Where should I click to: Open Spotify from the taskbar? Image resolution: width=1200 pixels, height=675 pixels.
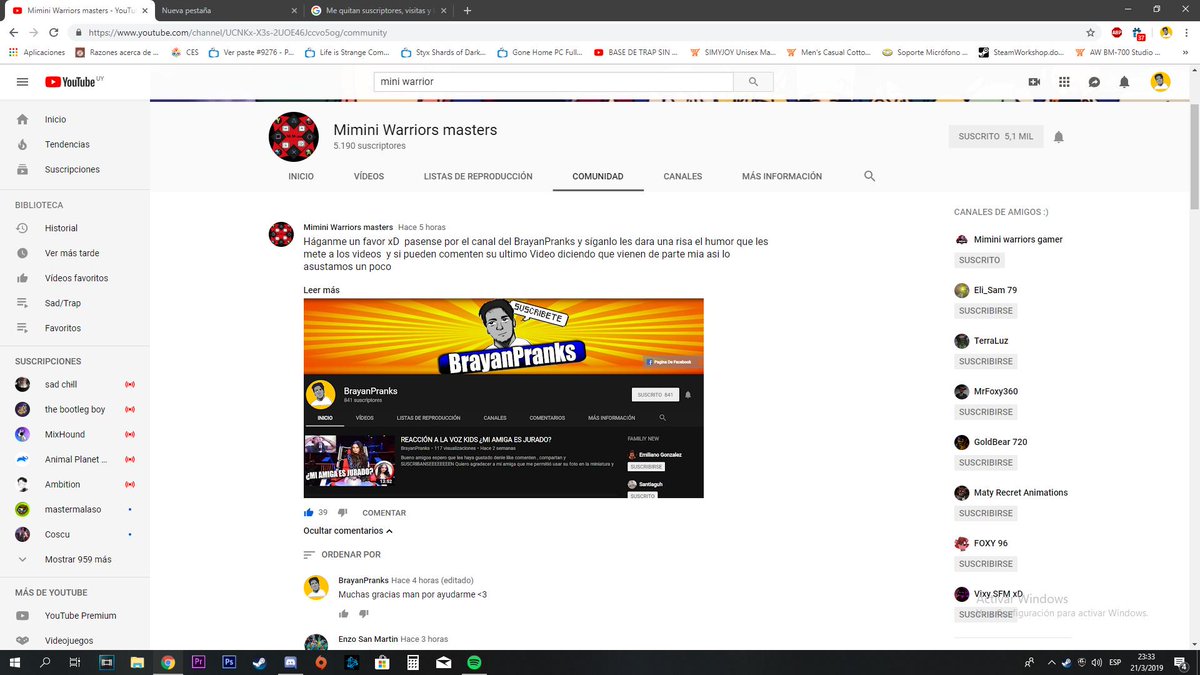pyautogui.click(x=474, y=662)
